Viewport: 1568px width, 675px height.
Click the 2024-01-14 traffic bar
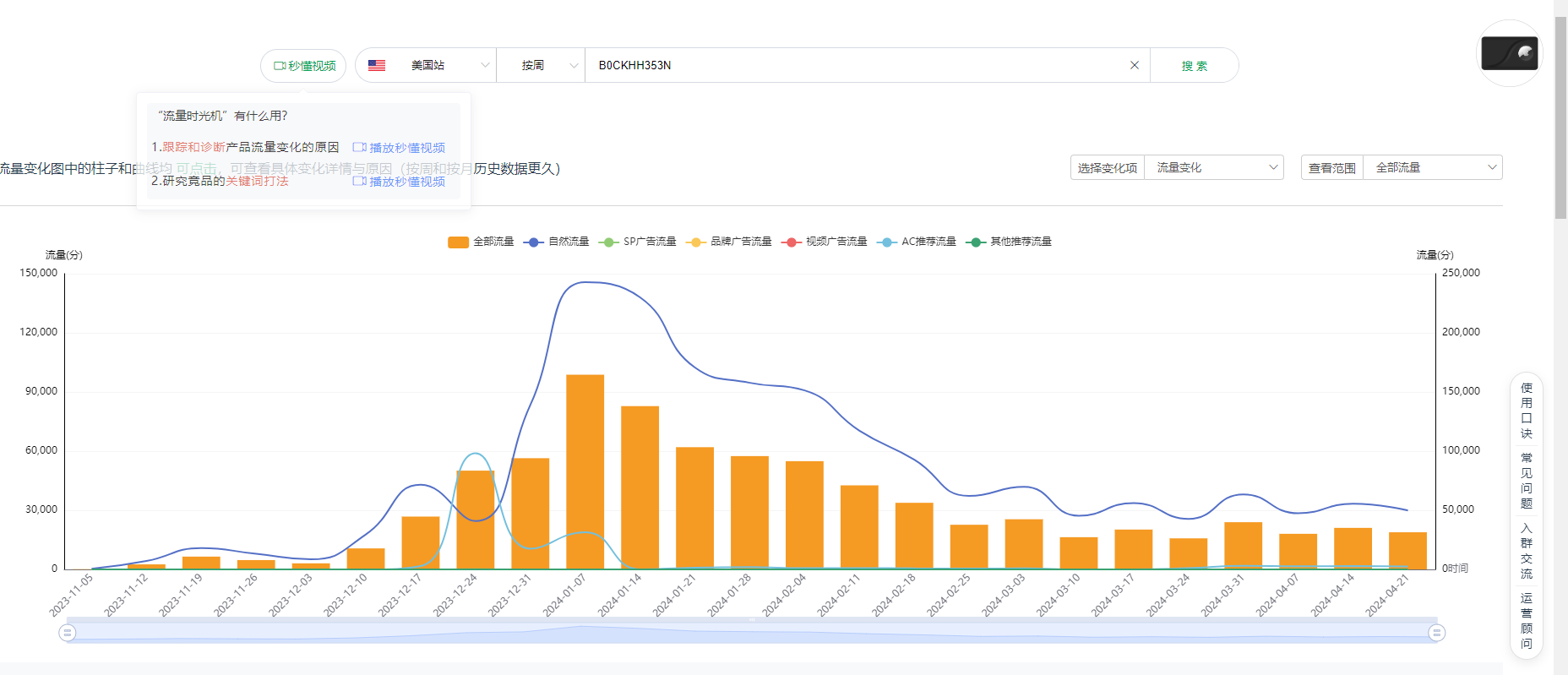point(640,487)
